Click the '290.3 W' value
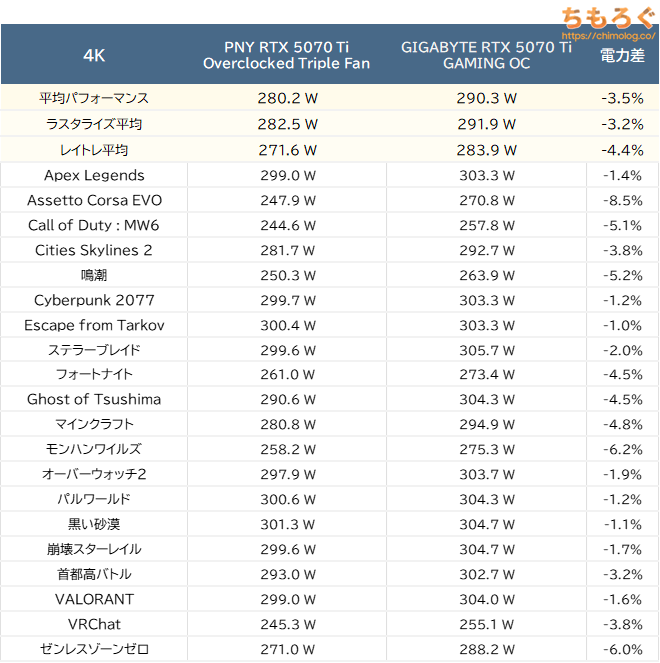 [486, 99]
